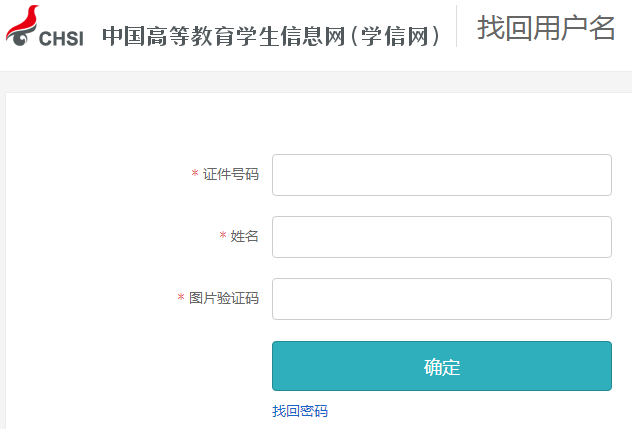The image size is (632, 429).
Task: Click blank panel area left of 确定 button
Action: (137, 366)
